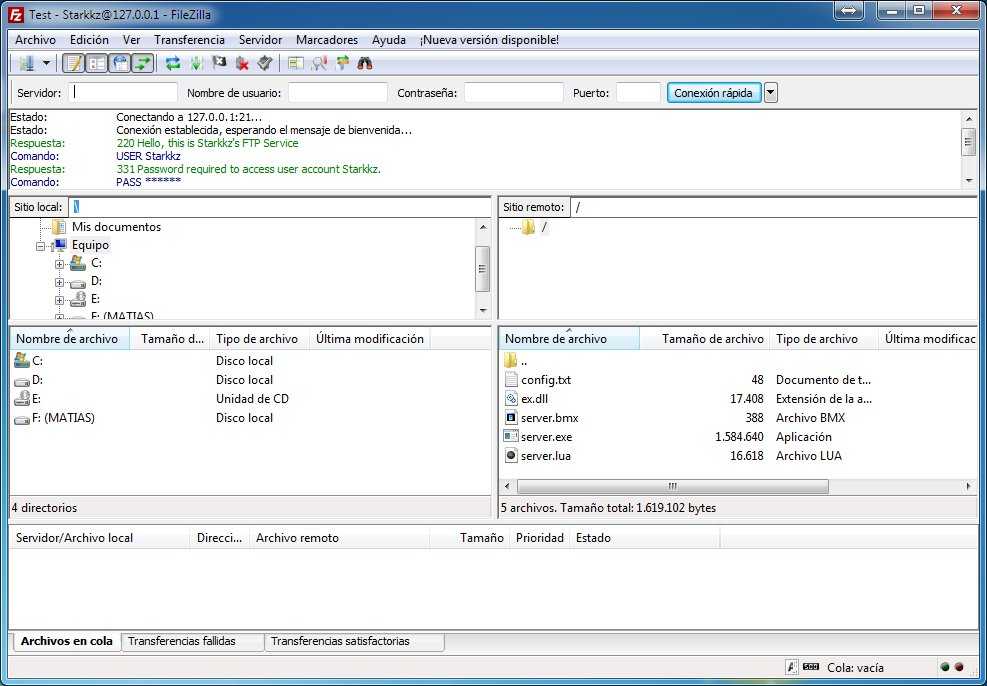Click the Sitio remoto path field
Viewport: 987px width, 686px height.
tap(774, 207)
